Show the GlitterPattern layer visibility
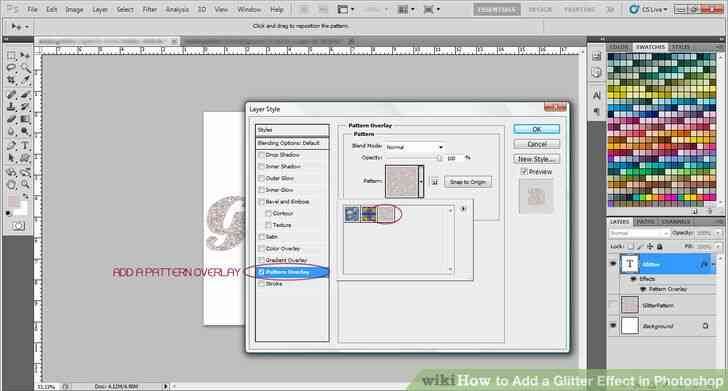 613,306
